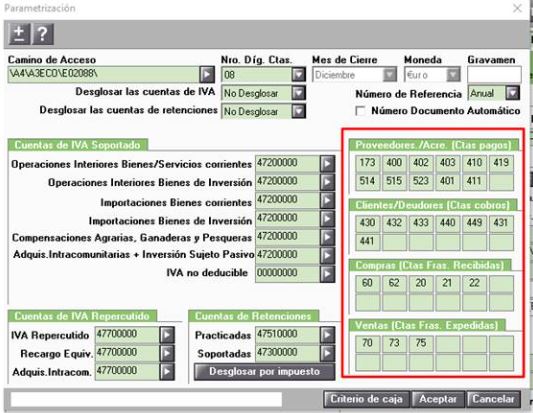Screen dimensions: 533x413
Task: Select the Proveedores cell 419
Action: [501, 164]
